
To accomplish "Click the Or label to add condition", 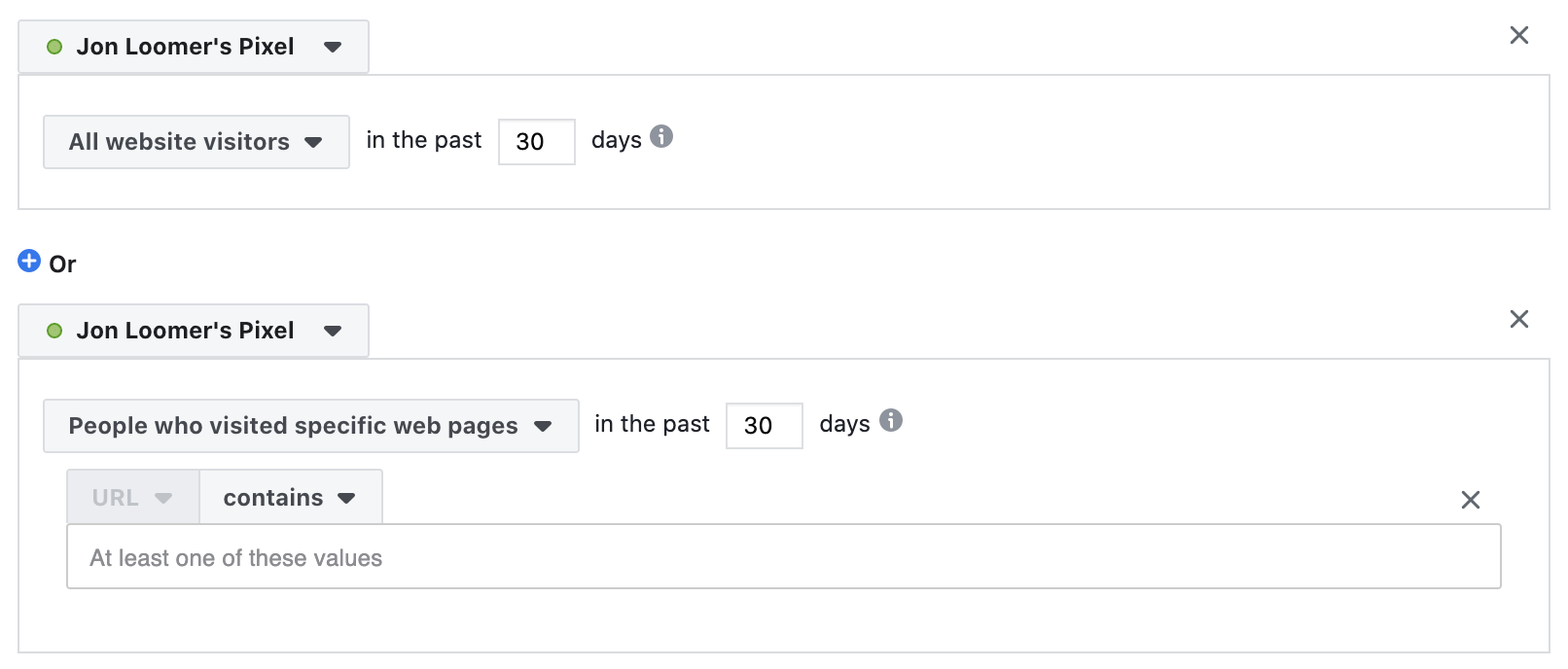I will [62, 264].
